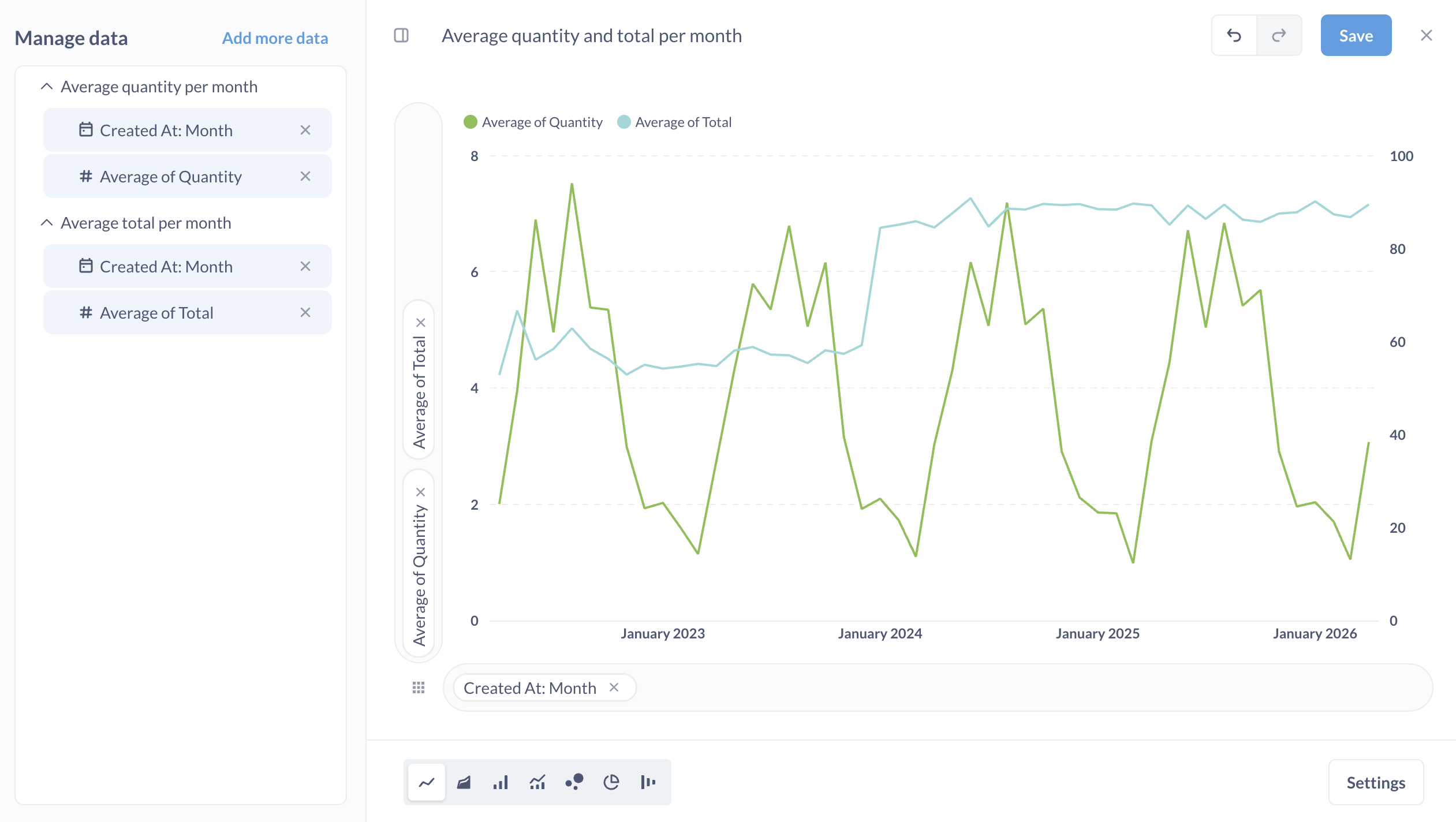Click Add more data

tap(275, 38)
